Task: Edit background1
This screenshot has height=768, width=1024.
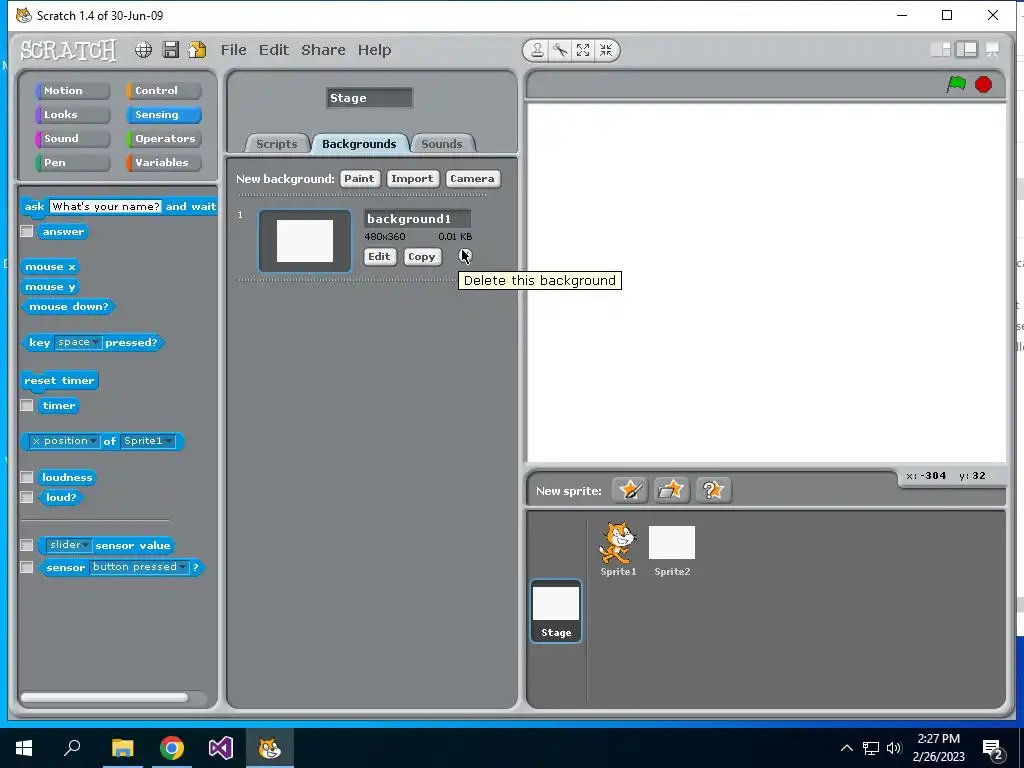Action: [379, 257]
